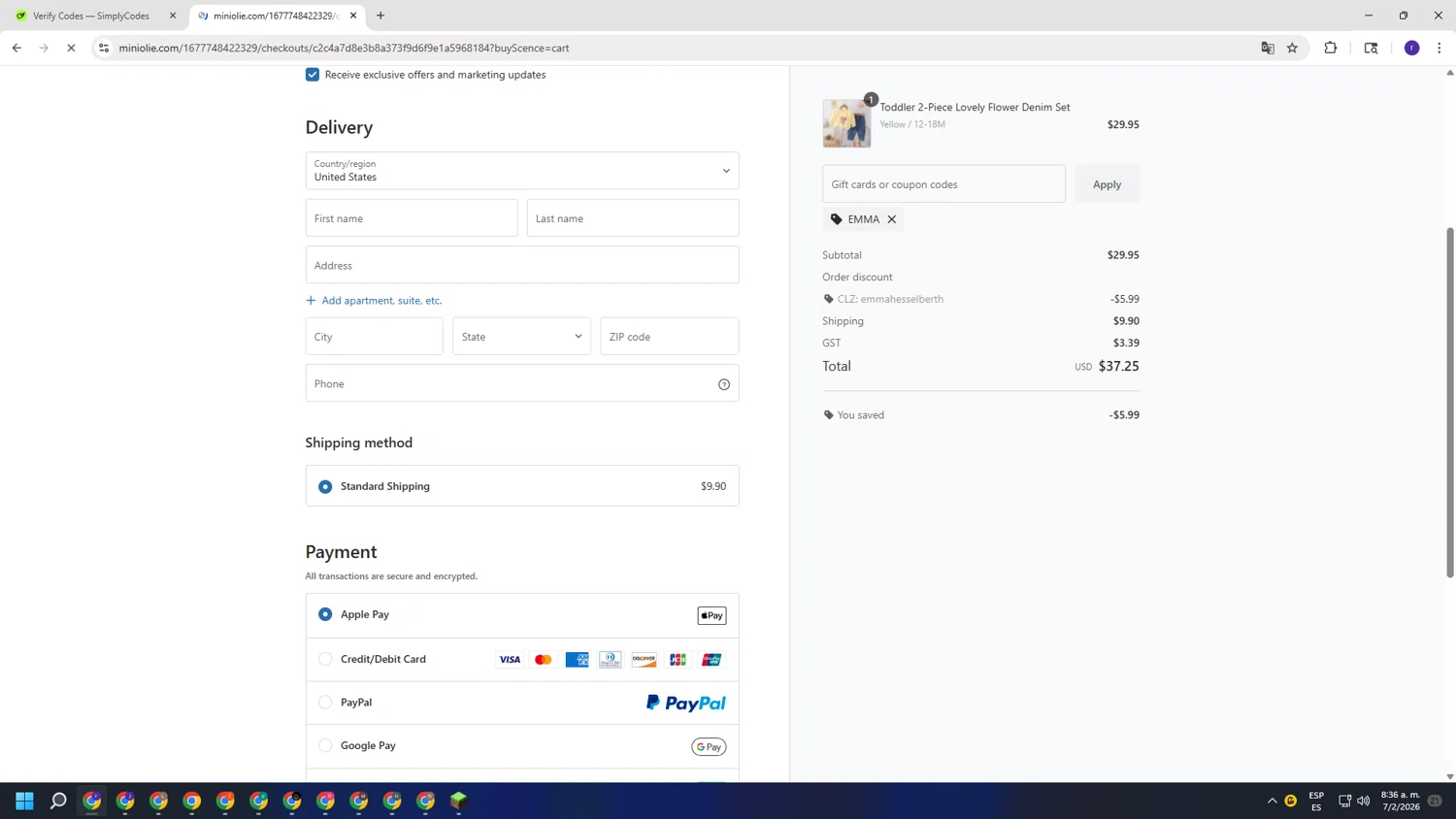Click the PayPal logo
Viewport: 1456px width, 819px height.
tap(686, 703)
